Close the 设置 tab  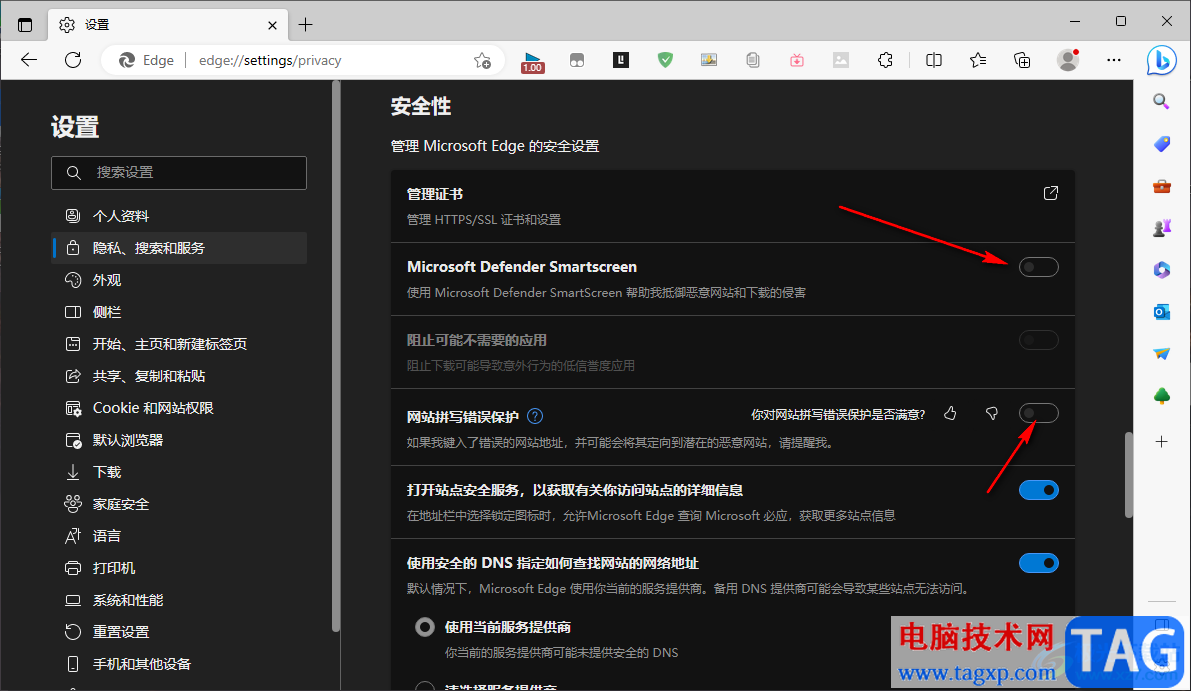tap(272, 25)
